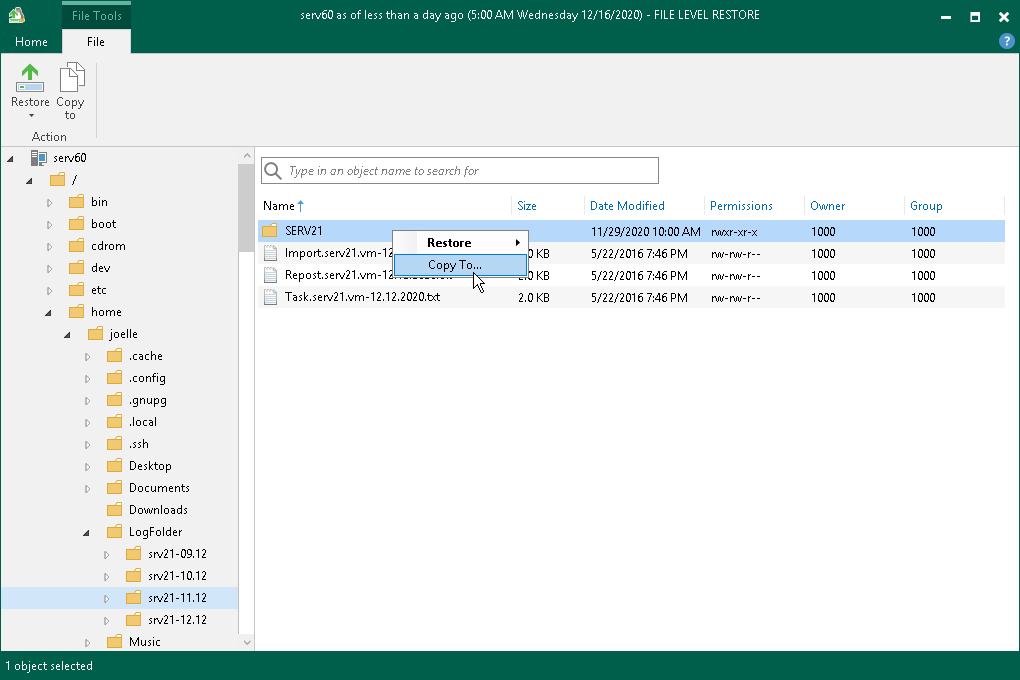Click the Restore toolbar icon
The image size is (1020, 680).
30,80
